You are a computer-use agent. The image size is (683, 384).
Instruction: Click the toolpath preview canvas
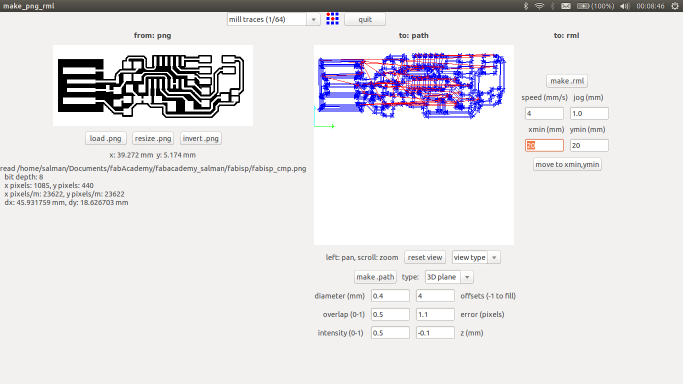[414, 145]
